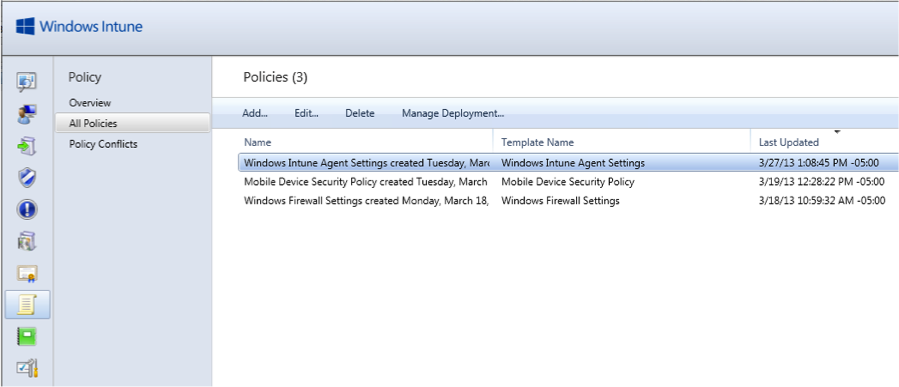Screen dimensions: 899x387
Task: Click Add... to create a policy
Action: tap(255, 114)
